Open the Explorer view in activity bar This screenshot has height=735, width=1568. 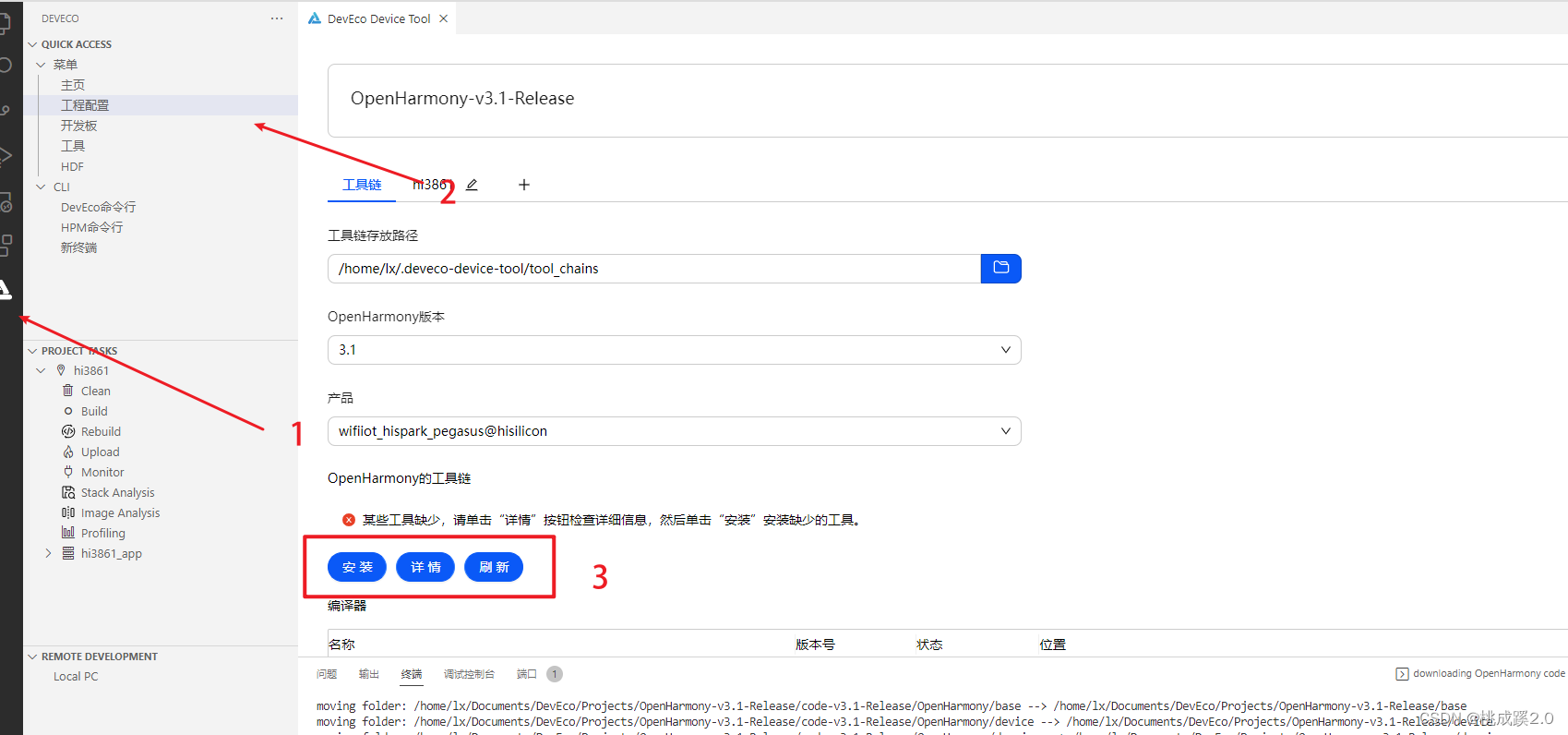point(4,22)
